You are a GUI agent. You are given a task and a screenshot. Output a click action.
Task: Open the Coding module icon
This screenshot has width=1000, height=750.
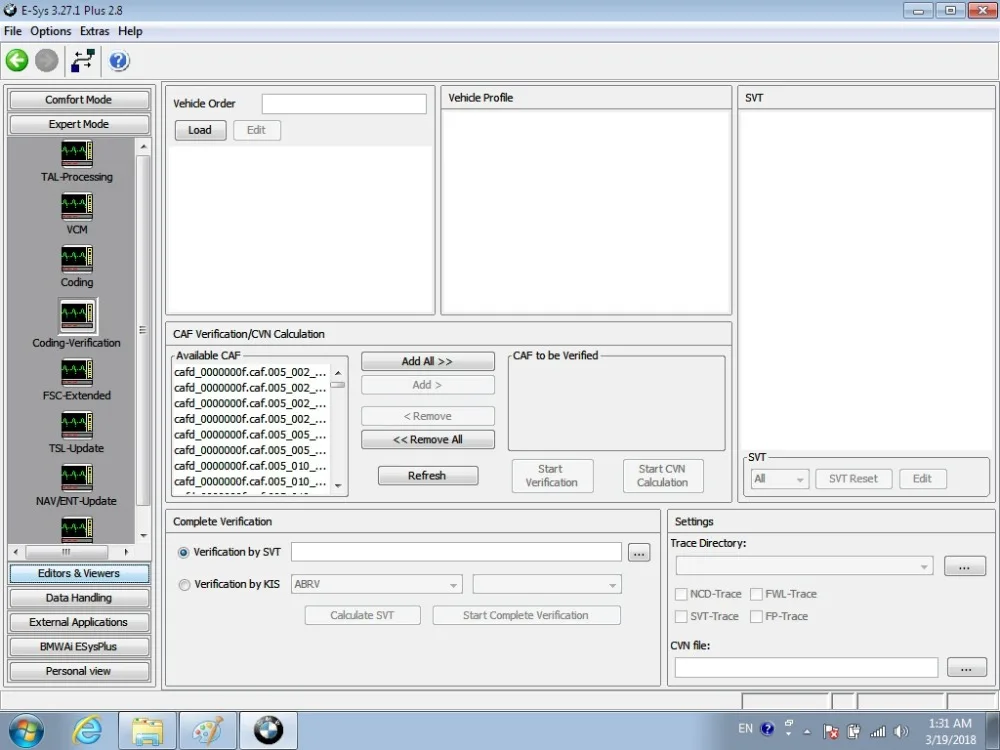[x=77, y=259]
